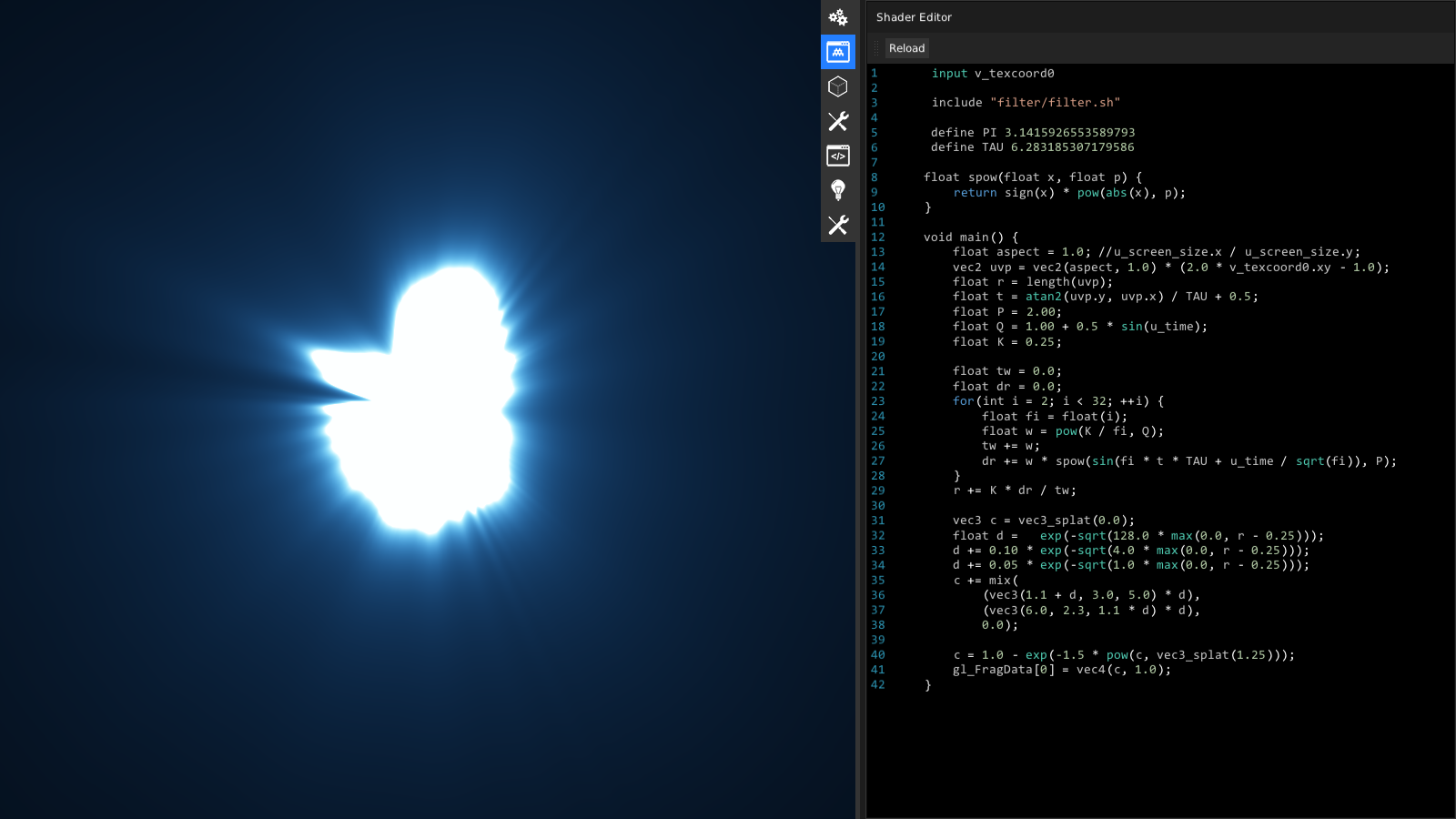
Task: Click 'float d = exp(-sqrt(128.0' line
Action: (1138, 536)
